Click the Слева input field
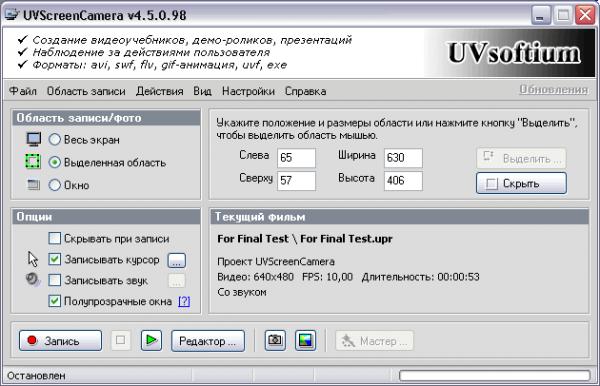The width and height of the screenshot is (600, 386). [296, 158]
